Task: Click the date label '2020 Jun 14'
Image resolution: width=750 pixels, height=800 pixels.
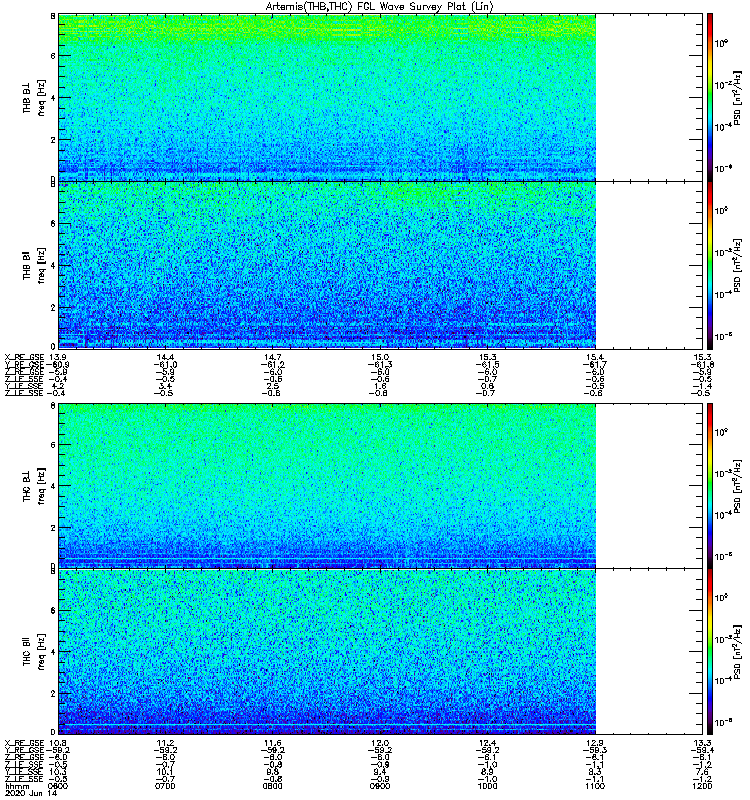Action: point(31,793)
